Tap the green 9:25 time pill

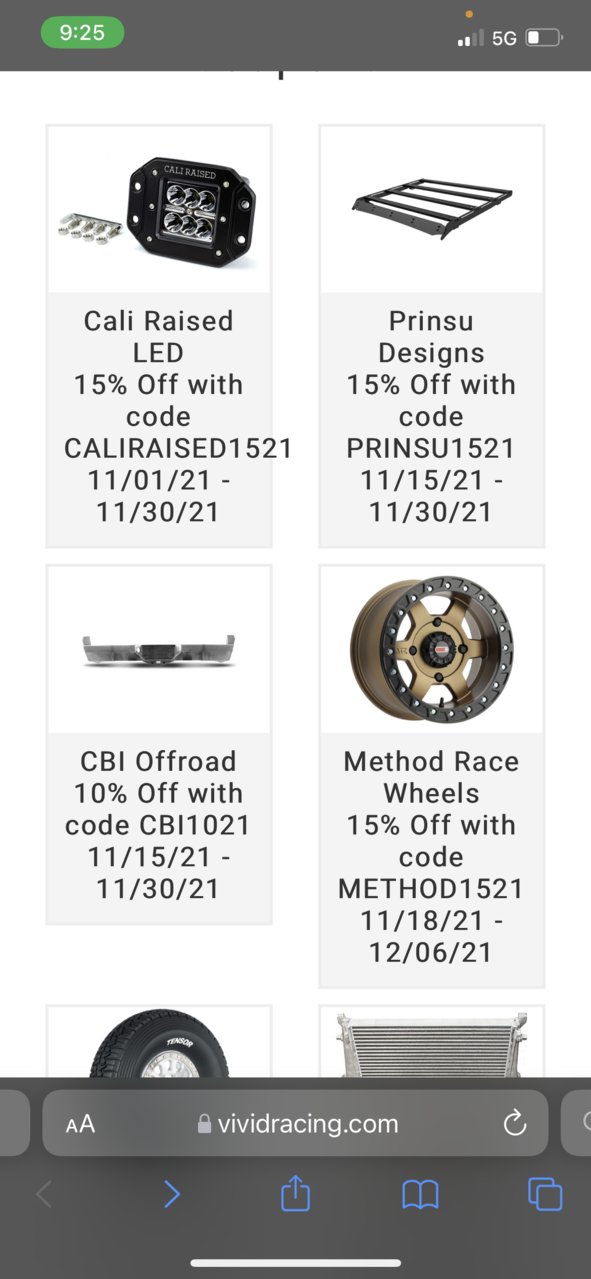82,32
